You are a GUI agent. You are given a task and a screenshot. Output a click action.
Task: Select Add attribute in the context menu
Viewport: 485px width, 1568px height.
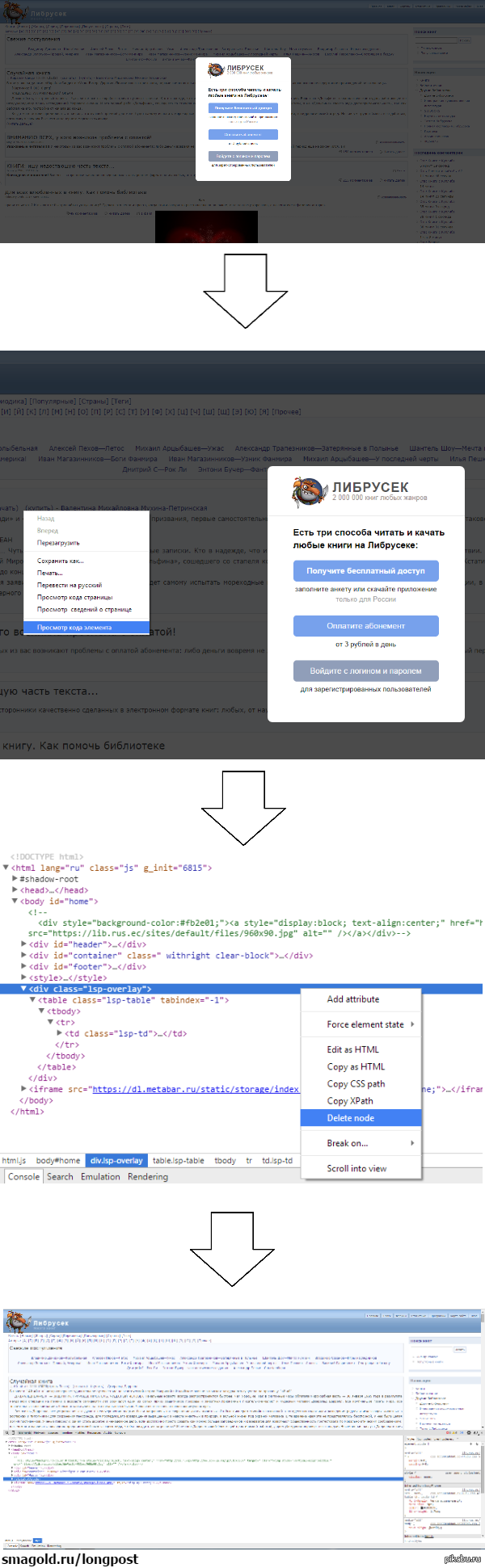(x=353, y=999)
